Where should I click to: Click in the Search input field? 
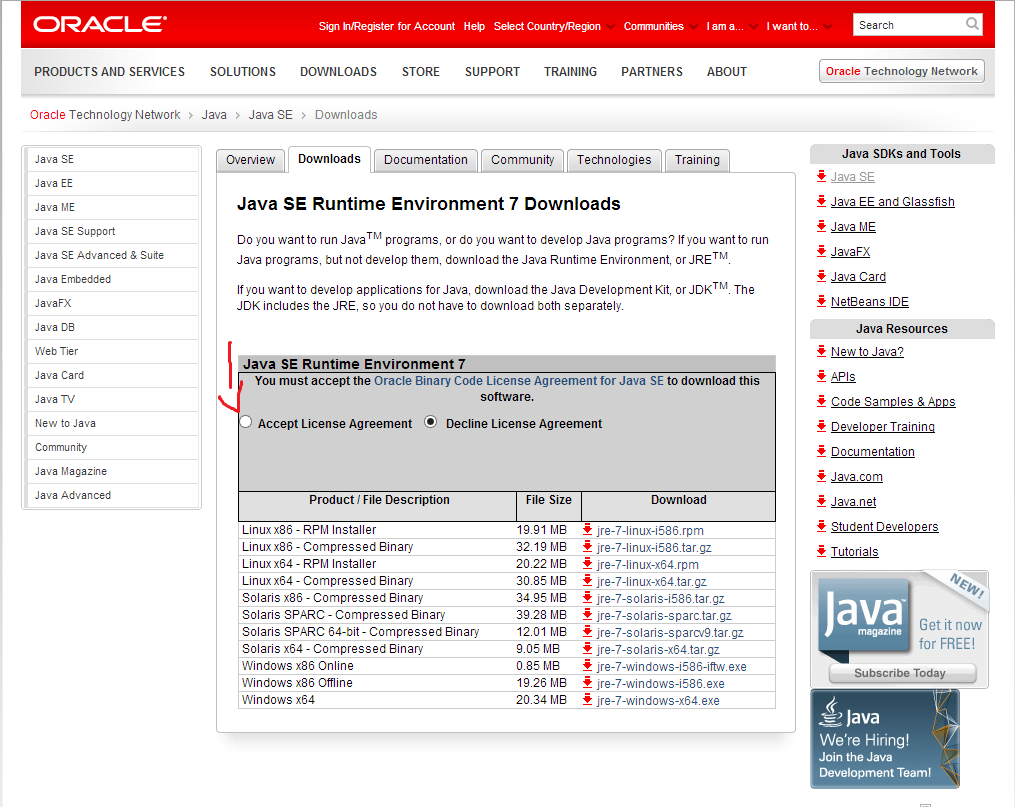908,25
